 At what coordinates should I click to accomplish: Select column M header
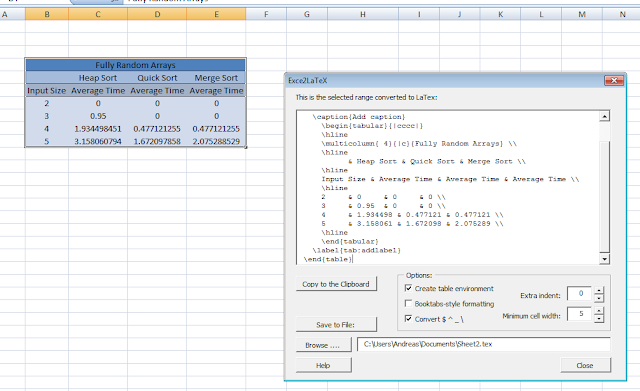click(x=582, y=14)
